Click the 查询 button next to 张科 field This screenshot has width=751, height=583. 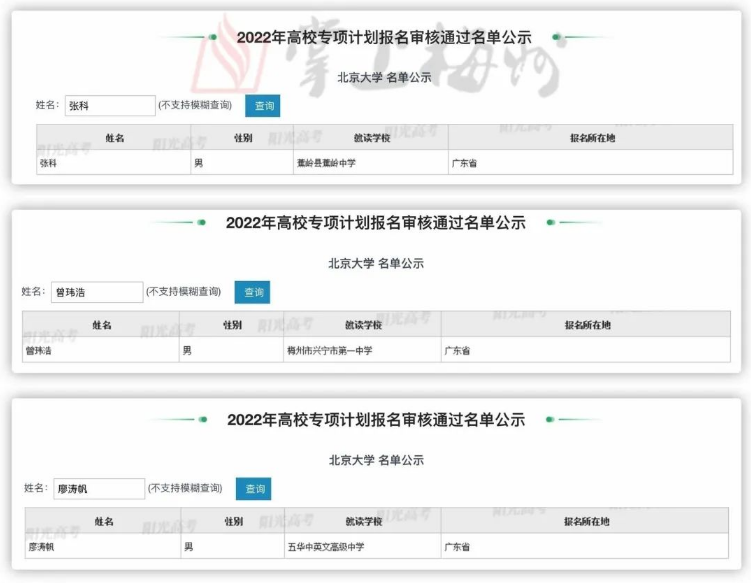pos(263,105)
